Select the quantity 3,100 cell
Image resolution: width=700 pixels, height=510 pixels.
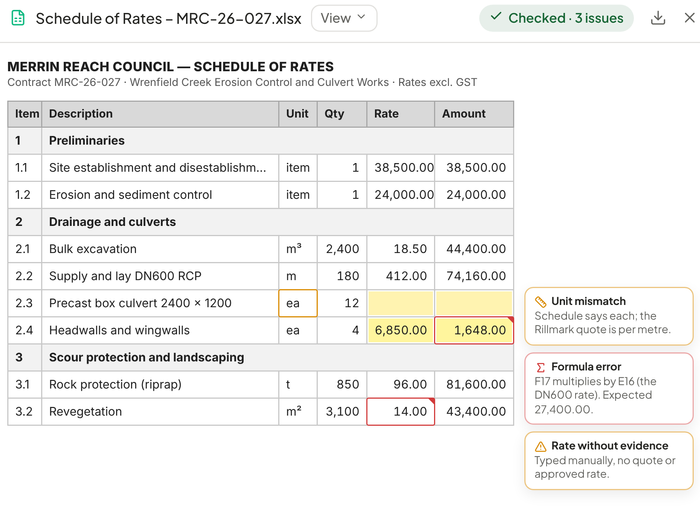pos(342,412)
